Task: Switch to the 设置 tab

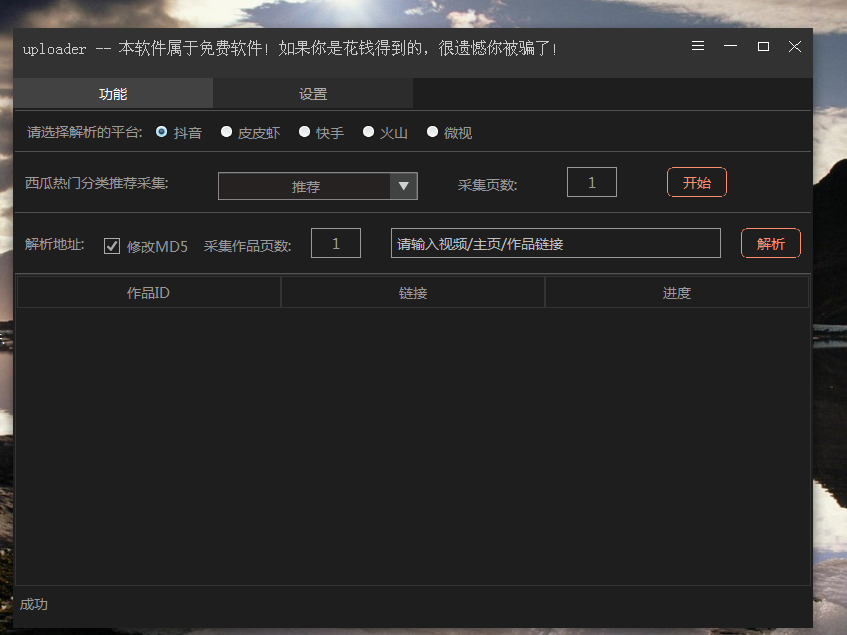Action: tap(313, 93)
